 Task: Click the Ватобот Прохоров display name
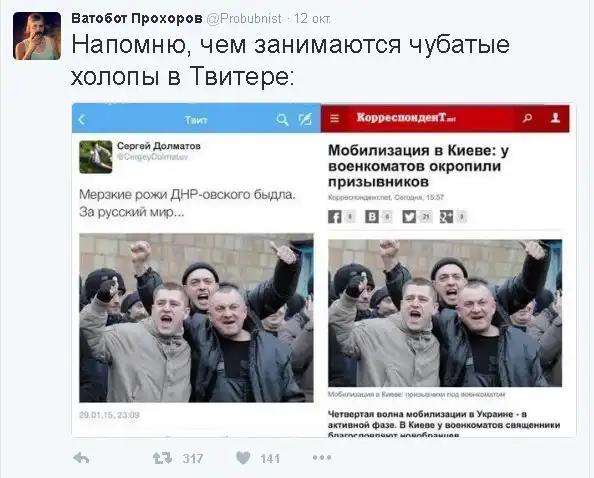coord(137,18)
